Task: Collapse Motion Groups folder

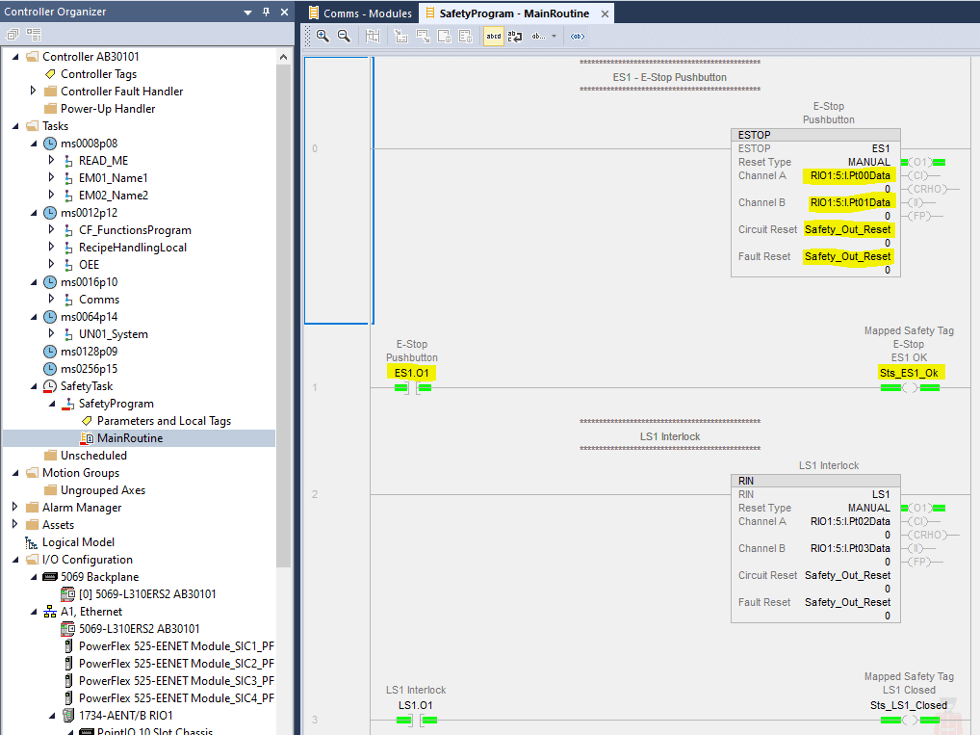Action: point(16,473)
